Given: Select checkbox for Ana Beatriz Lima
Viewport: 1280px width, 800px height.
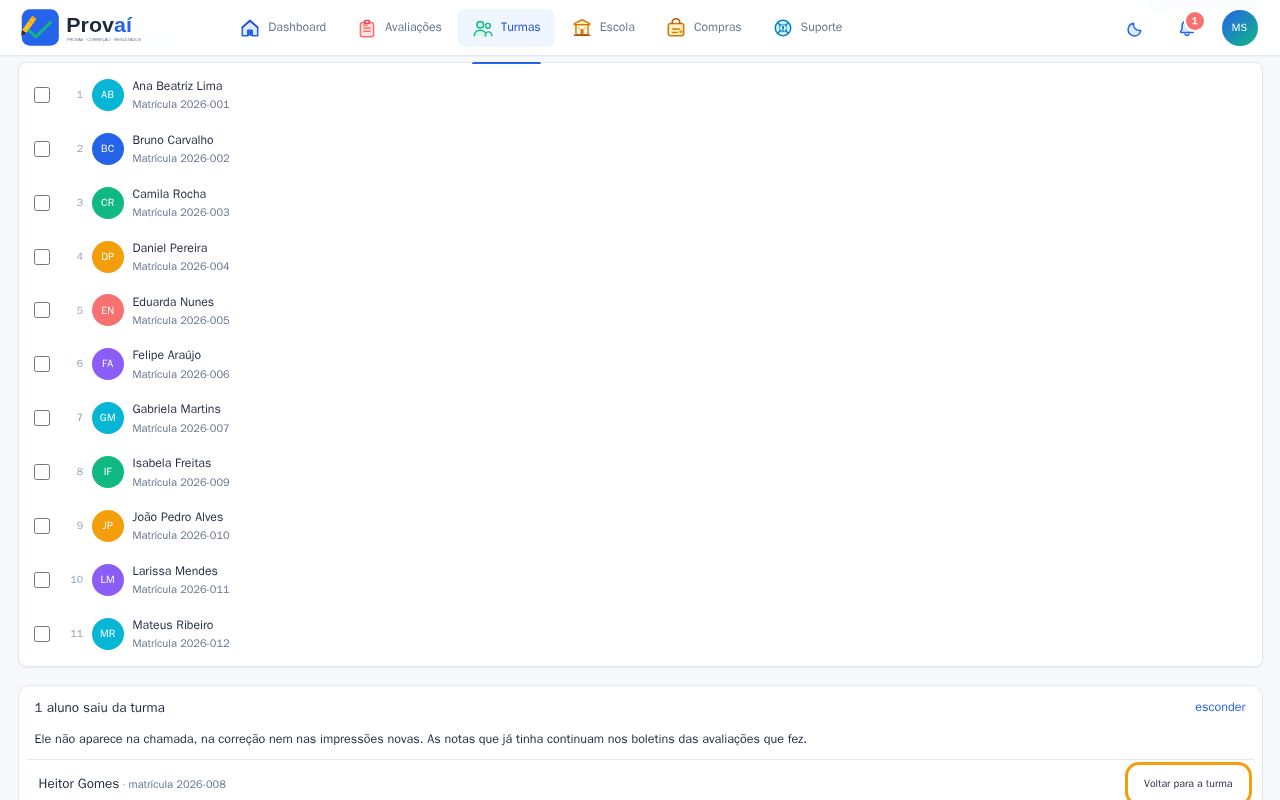Looking at the screenshot, I should click(42, 95).
